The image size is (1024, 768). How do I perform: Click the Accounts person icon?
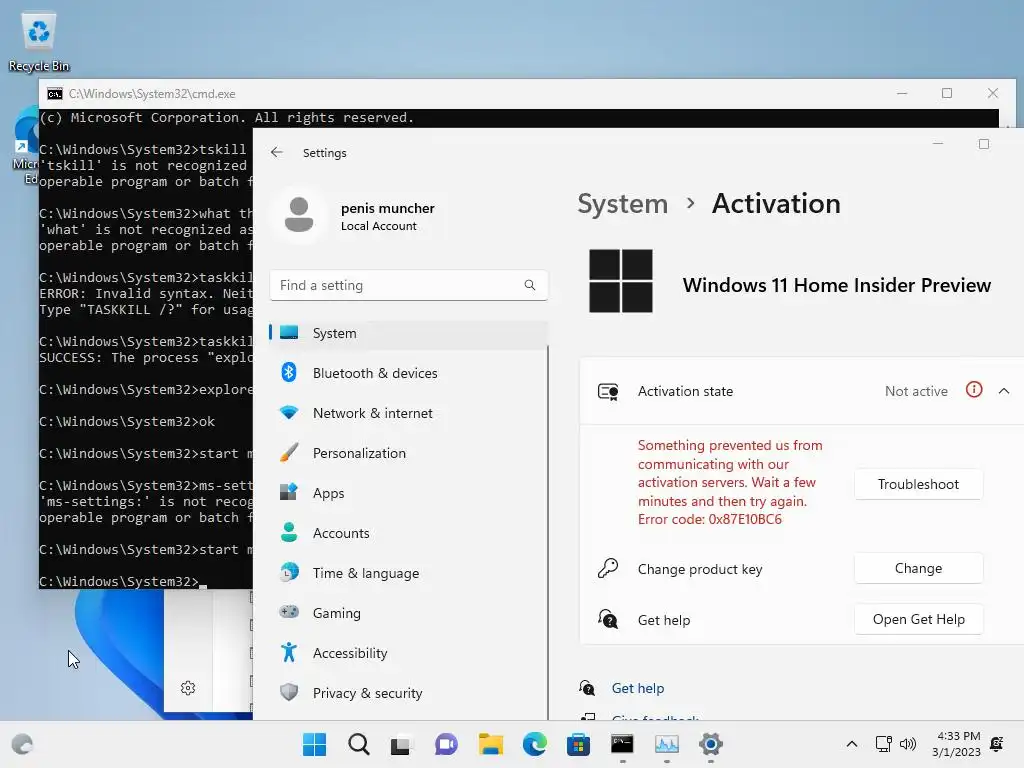[x=289, y=532]
